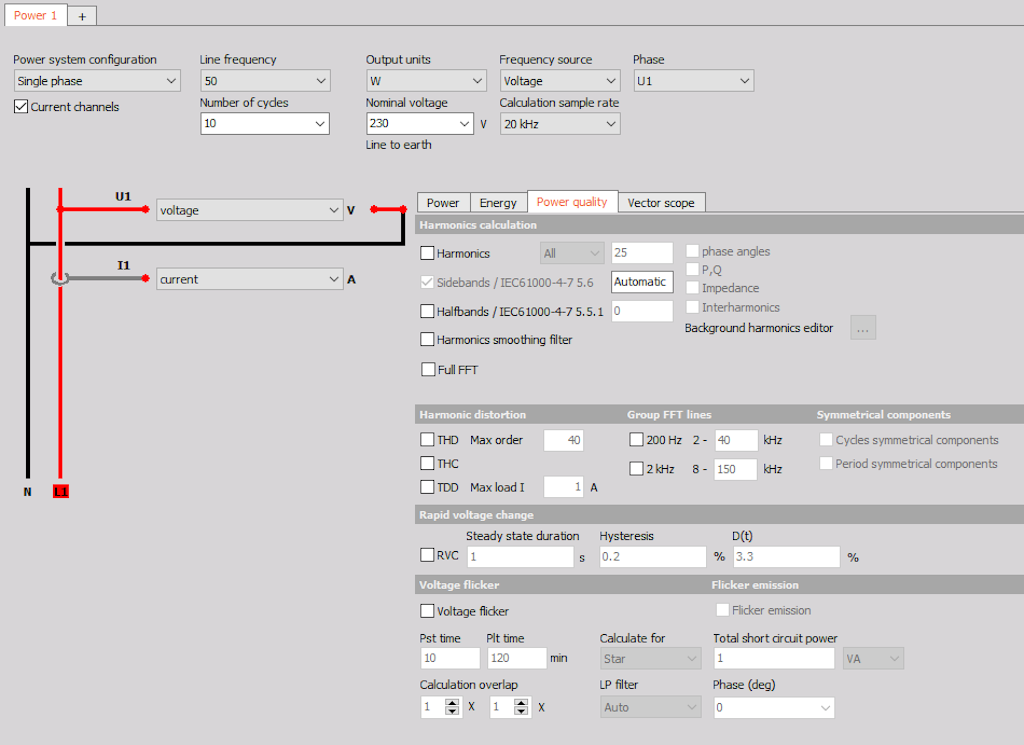The height and width of the screenshot is (745, 1024).
Task: Click the D(t) percent field
Action: 786,557
